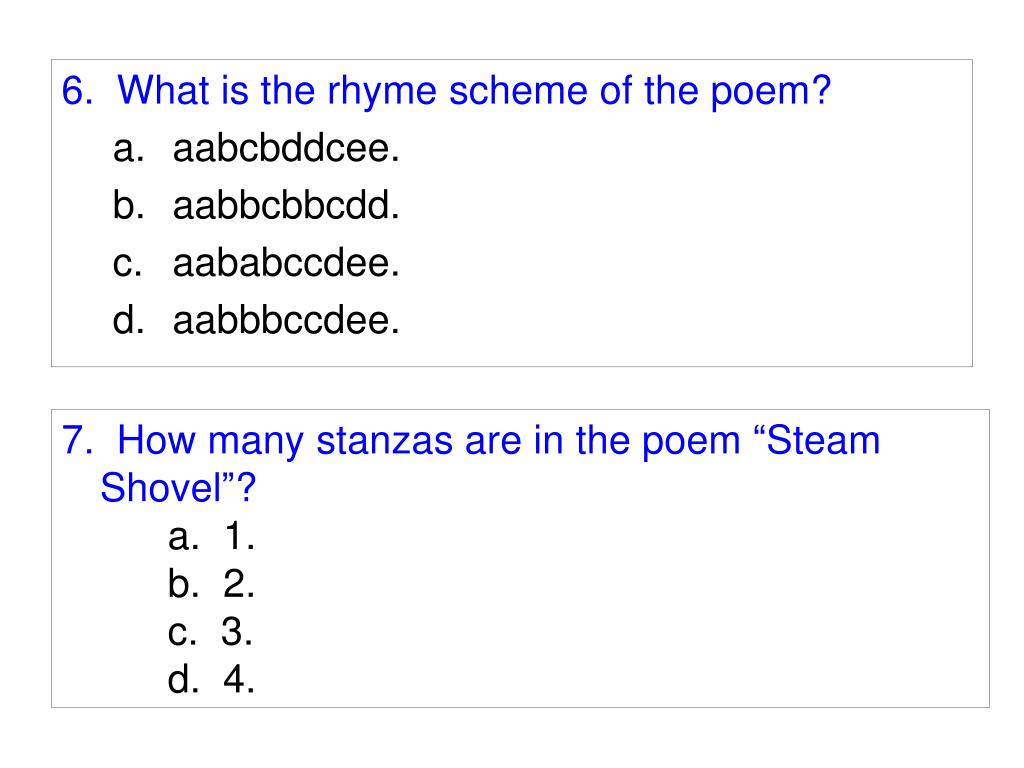The height and width of the screenshot is (768, 1024).
Task: Choose answer c. aababccdee
Action: click(x=255, y=263)
